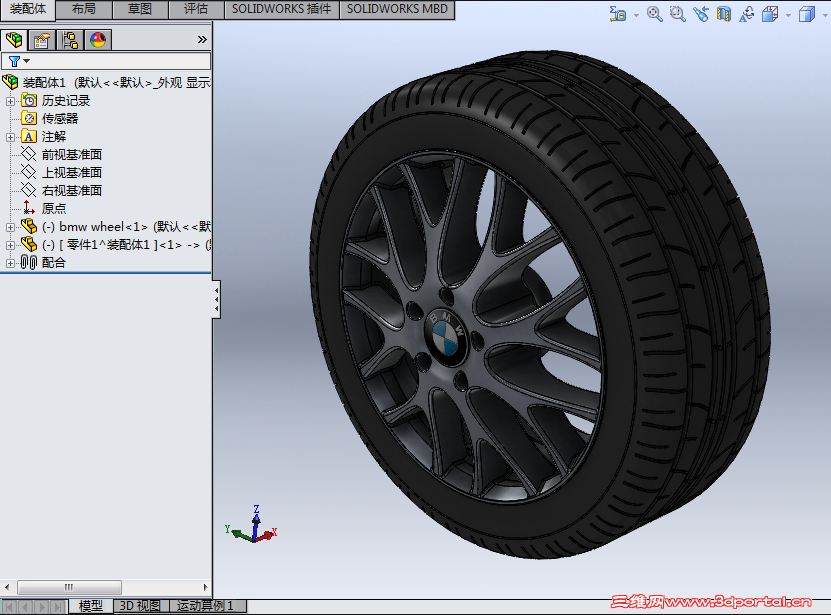Expand the 配合 mates folder
The height and width of the screenshot is (615, 831).
click(10, 263)
